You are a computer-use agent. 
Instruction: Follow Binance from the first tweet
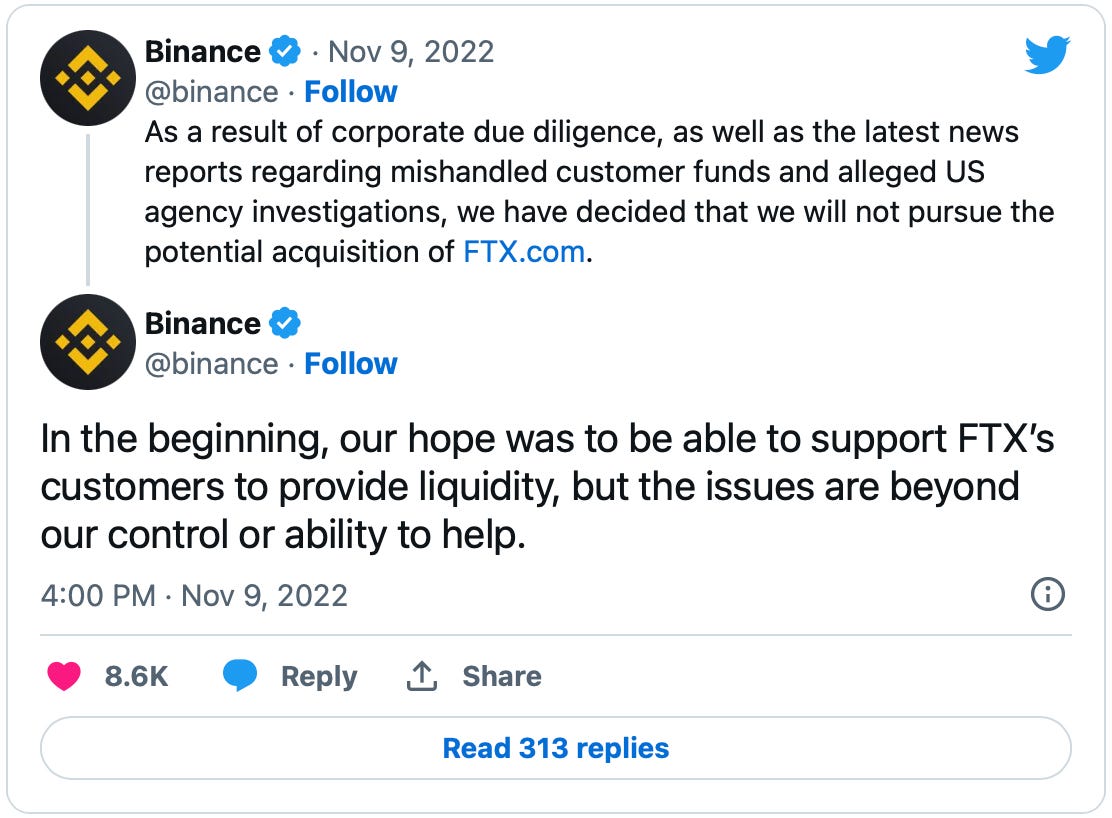pos(351,92)
